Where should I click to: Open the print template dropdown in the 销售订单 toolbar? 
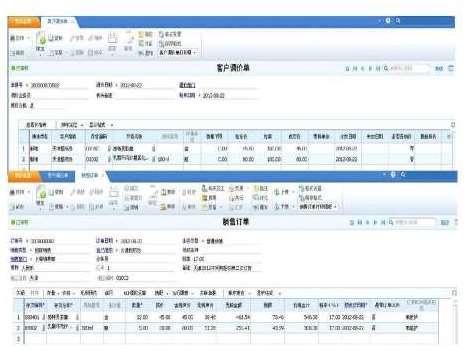(x=318, y=207)
